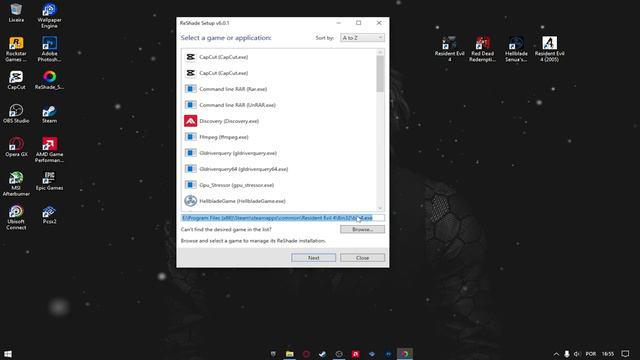The image size is (640, 360).
Task: Choose Command line RAR (Rar.exe) entry
Action: click(x=279, y=89)
